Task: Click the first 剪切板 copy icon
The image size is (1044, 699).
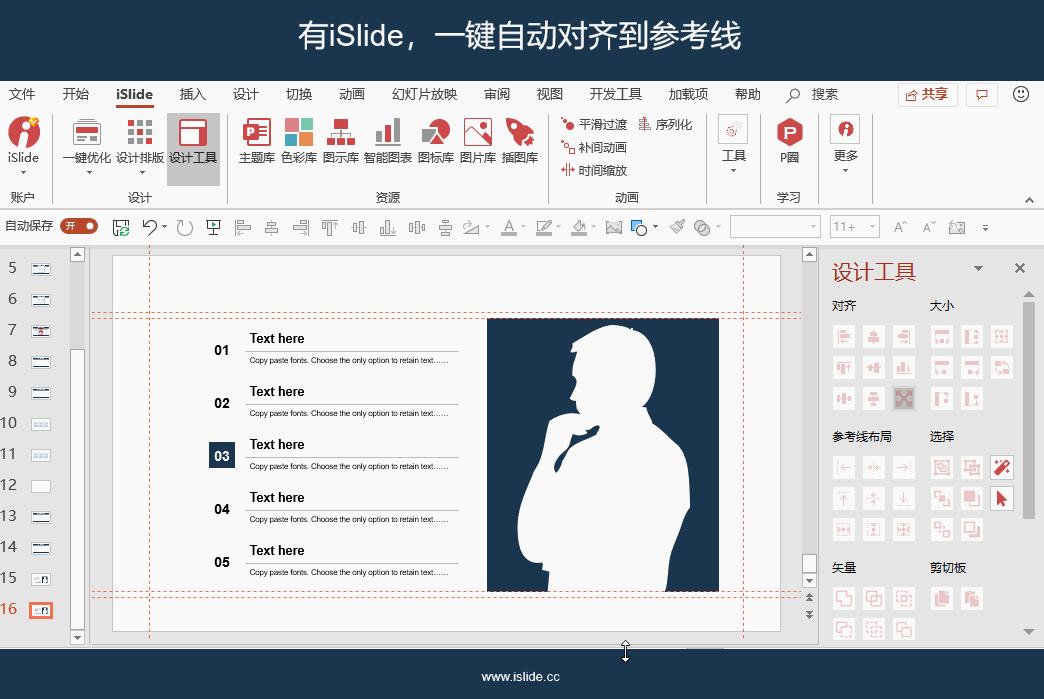Action: (x=941, y=598)
